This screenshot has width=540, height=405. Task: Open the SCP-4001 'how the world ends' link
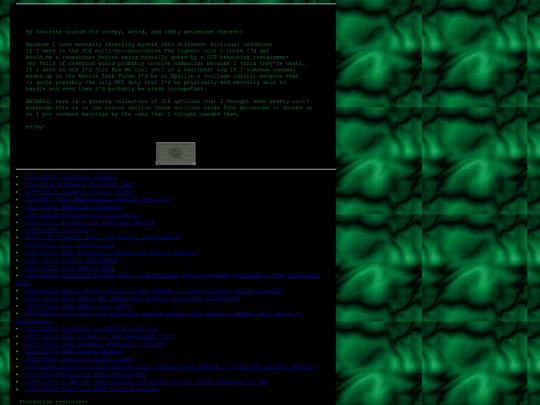[162, 313]
